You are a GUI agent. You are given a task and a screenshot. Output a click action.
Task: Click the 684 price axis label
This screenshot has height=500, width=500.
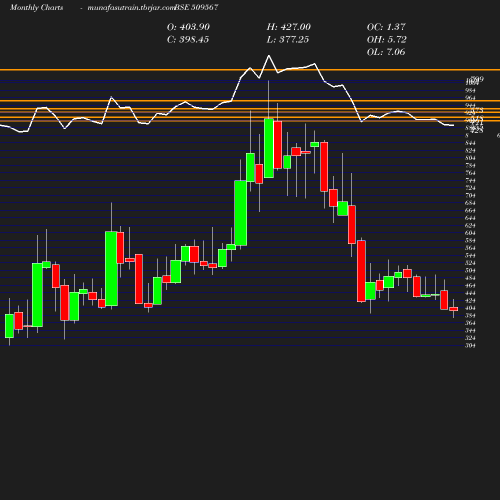(x=470, y=203)
